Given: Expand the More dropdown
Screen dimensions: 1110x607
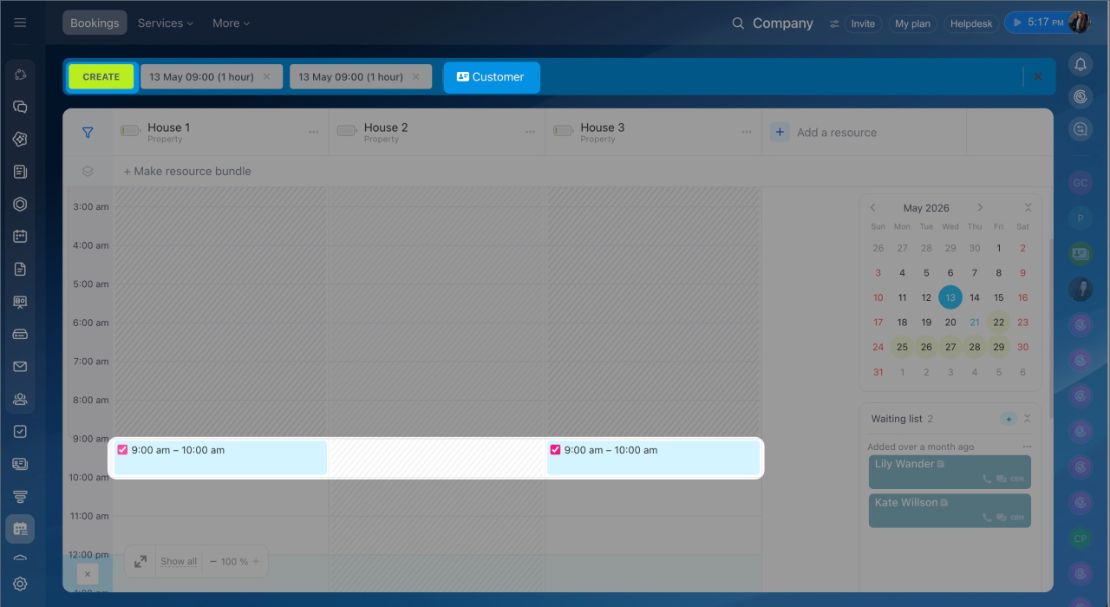Looking at the screenshot, I should (x=231, y=23).
